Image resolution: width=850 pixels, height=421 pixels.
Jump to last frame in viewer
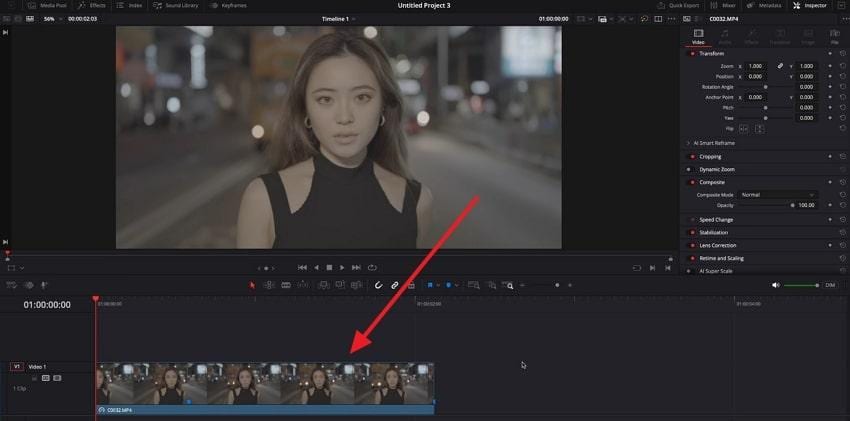(356, 268)
